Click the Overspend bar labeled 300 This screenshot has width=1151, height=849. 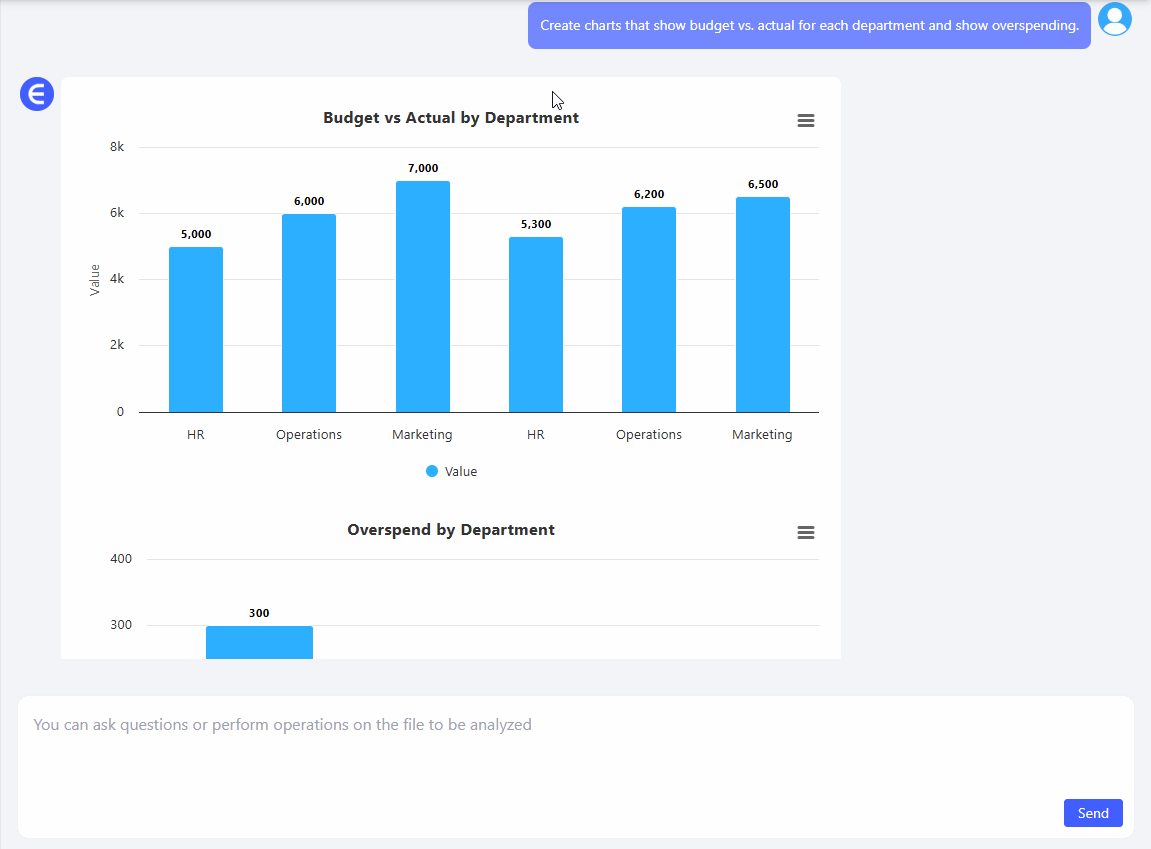(x=259, y=642)
